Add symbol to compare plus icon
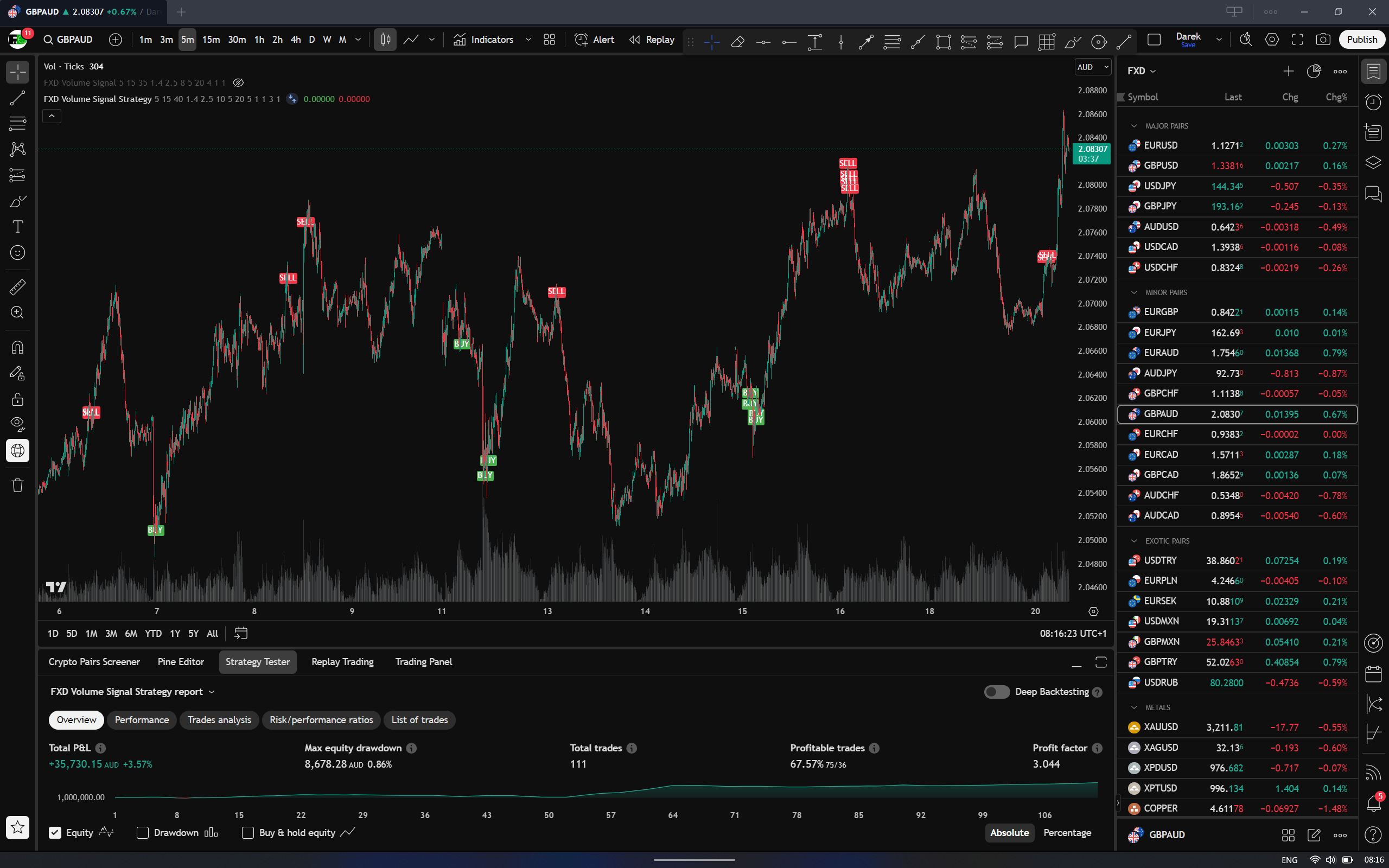Viewport: 1389px width, 868px height. (116, 40)
